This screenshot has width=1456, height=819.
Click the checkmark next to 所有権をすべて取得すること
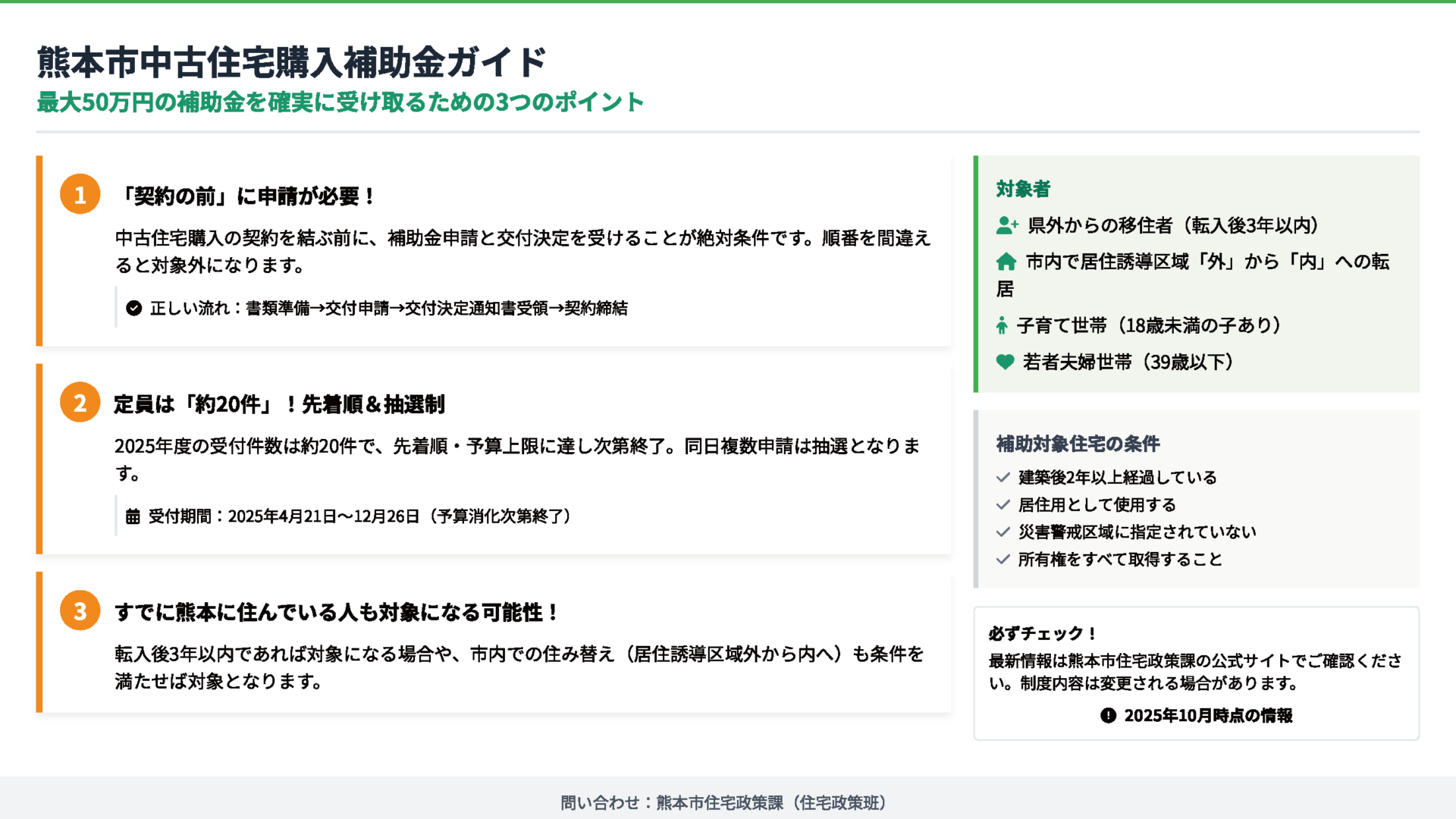click(x=1003, y=559)
